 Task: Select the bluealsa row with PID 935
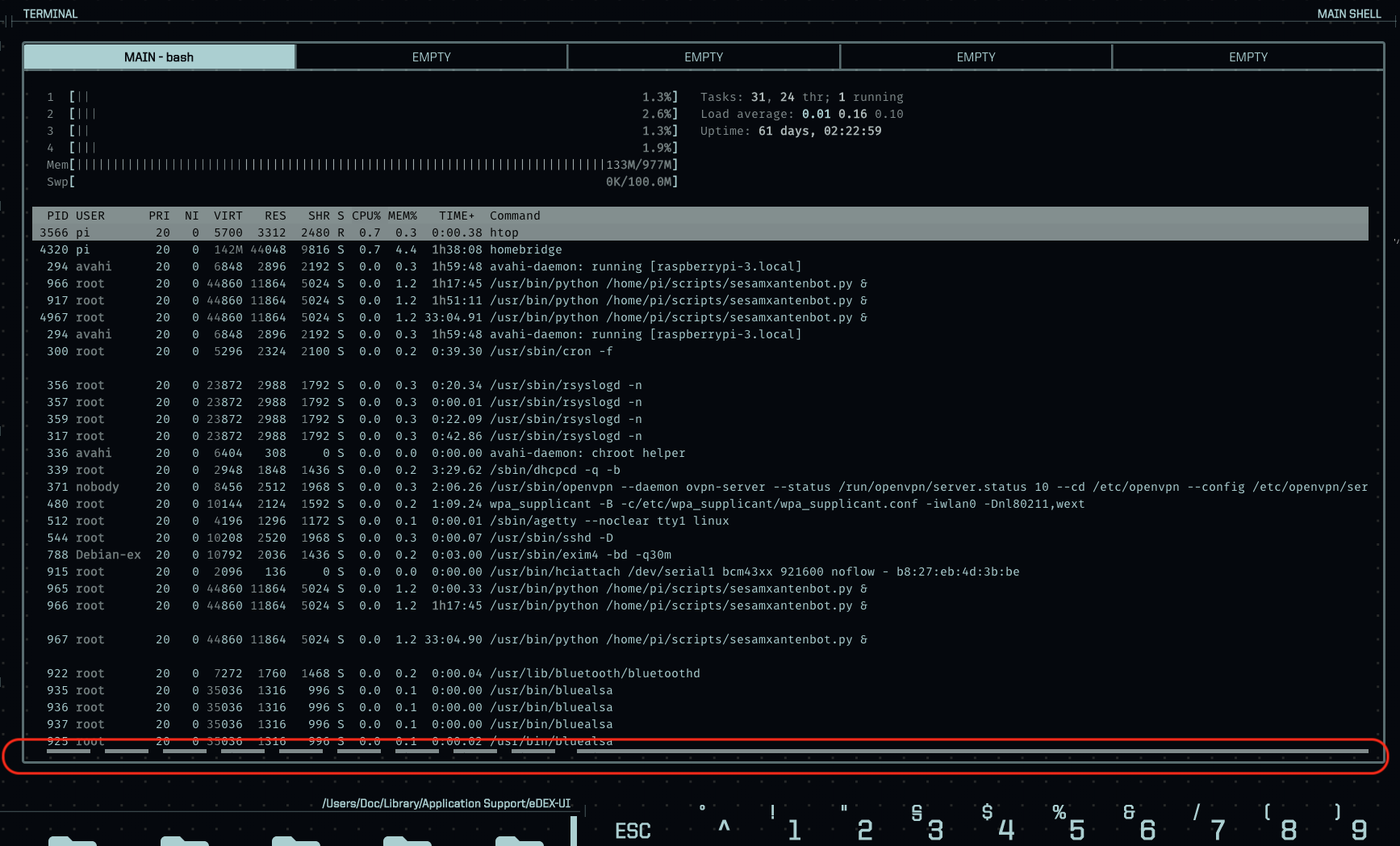click(x=700, y=690)
